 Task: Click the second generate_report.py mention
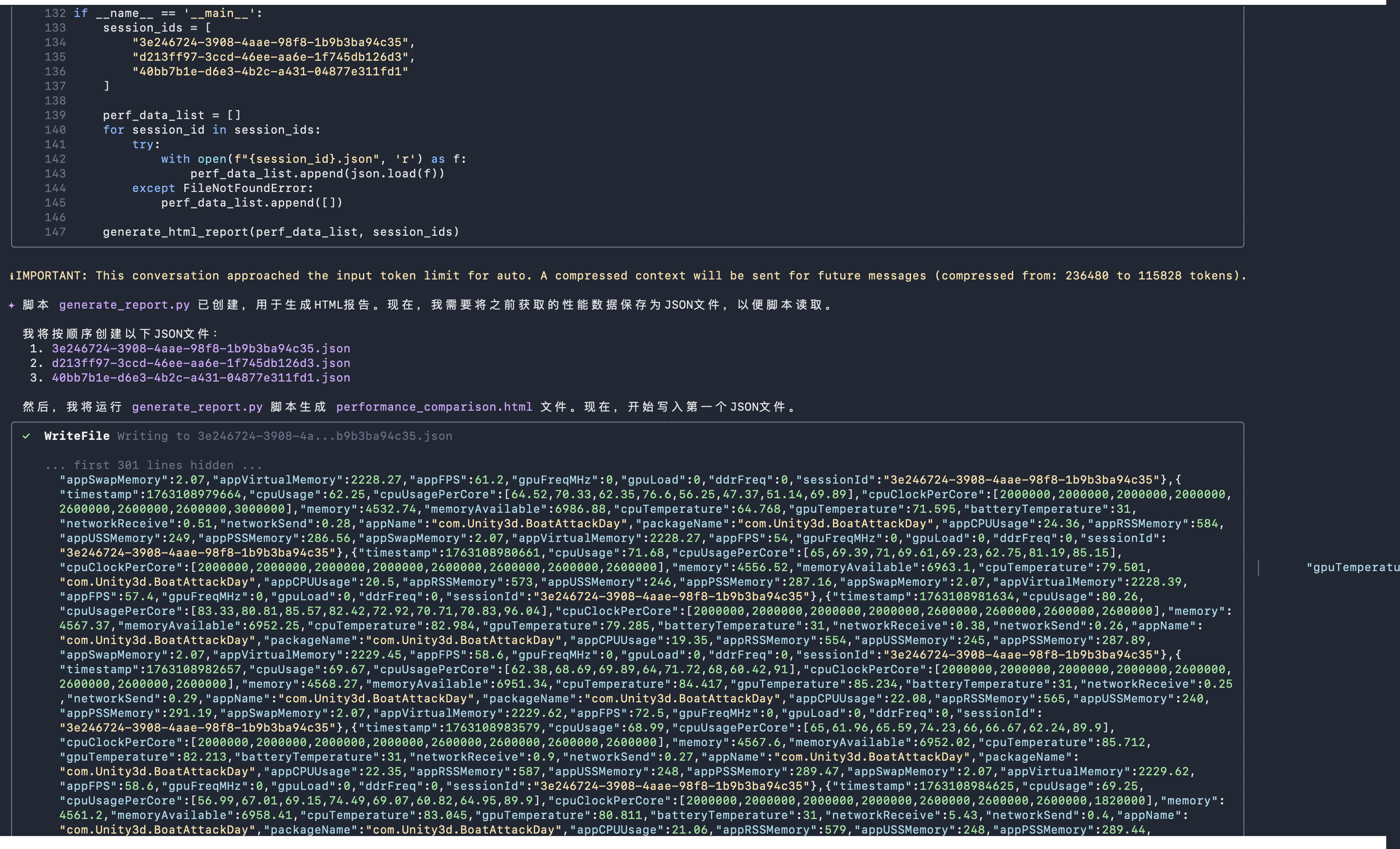[197, 407]
